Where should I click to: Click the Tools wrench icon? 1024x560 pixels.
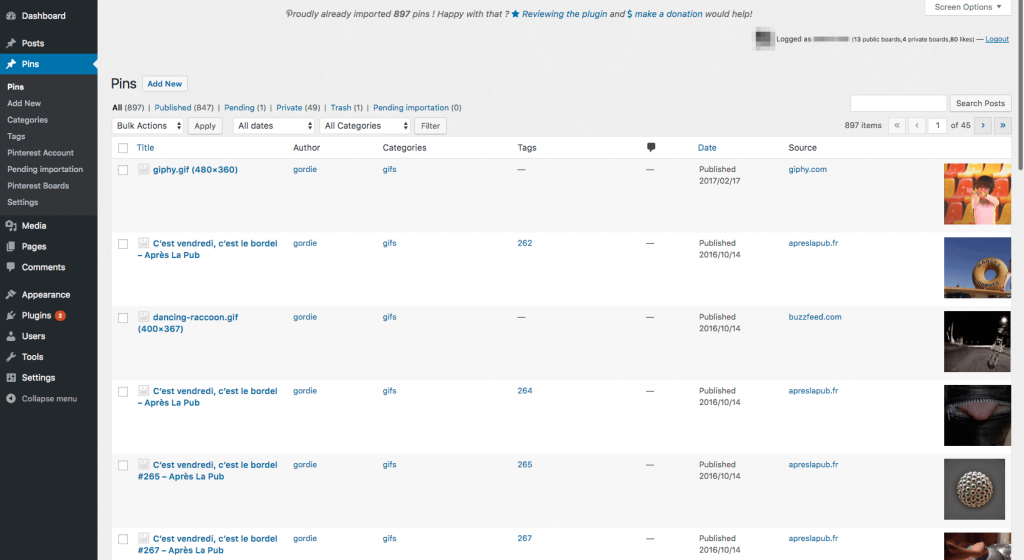pos(11,357)
